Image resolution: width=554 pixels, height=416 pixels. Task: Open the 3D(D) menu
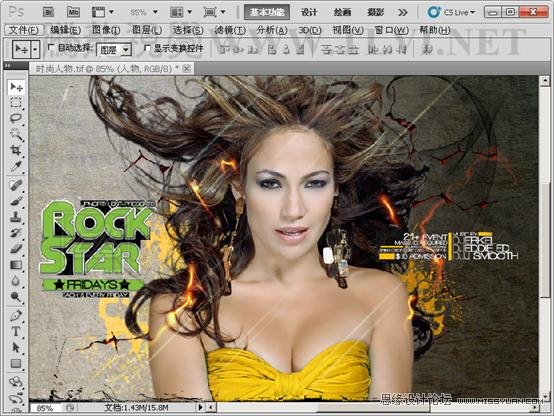310,30
